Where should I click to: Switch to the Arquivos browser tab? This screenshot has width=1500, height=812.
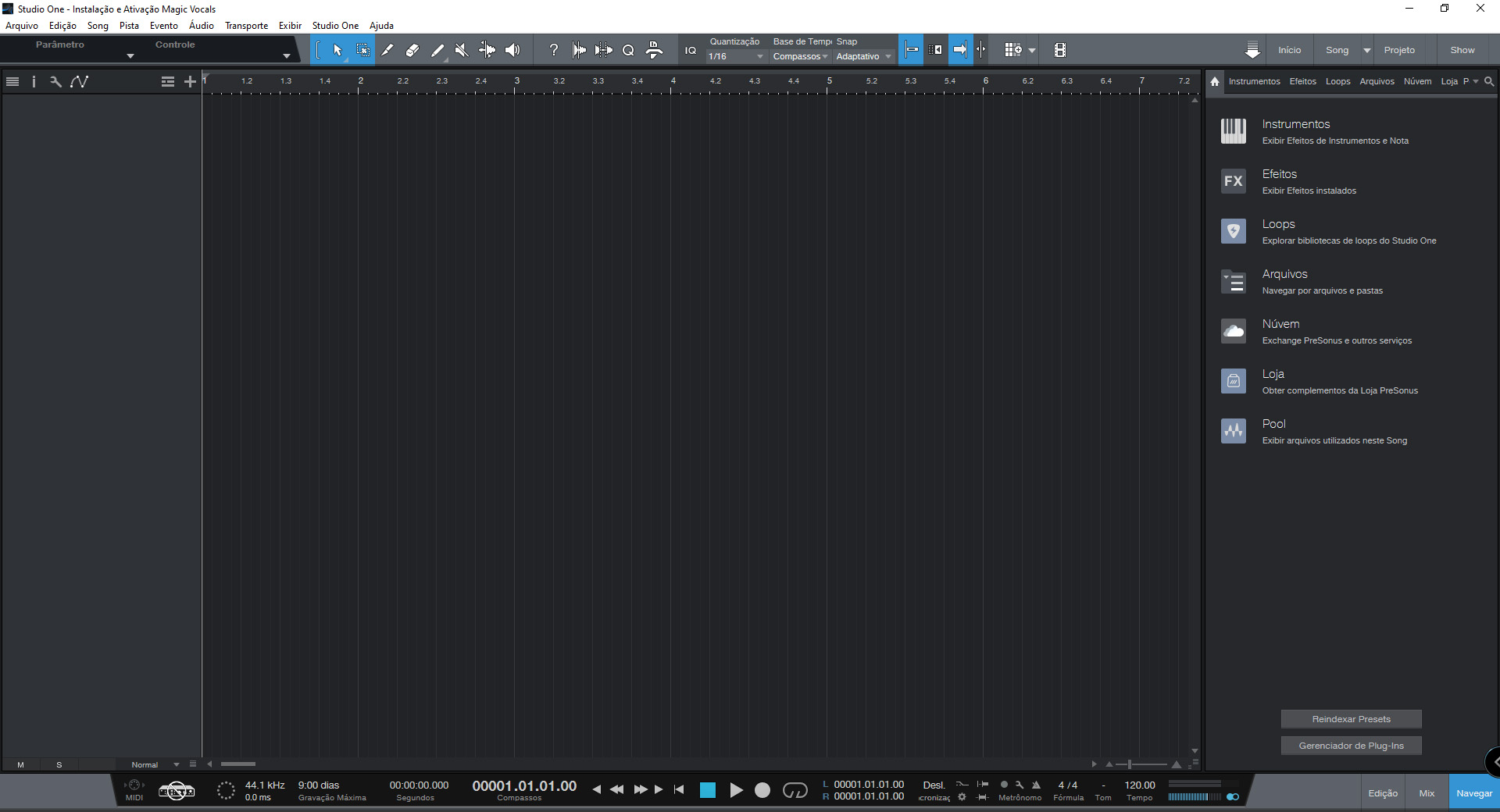(1377, 81)
